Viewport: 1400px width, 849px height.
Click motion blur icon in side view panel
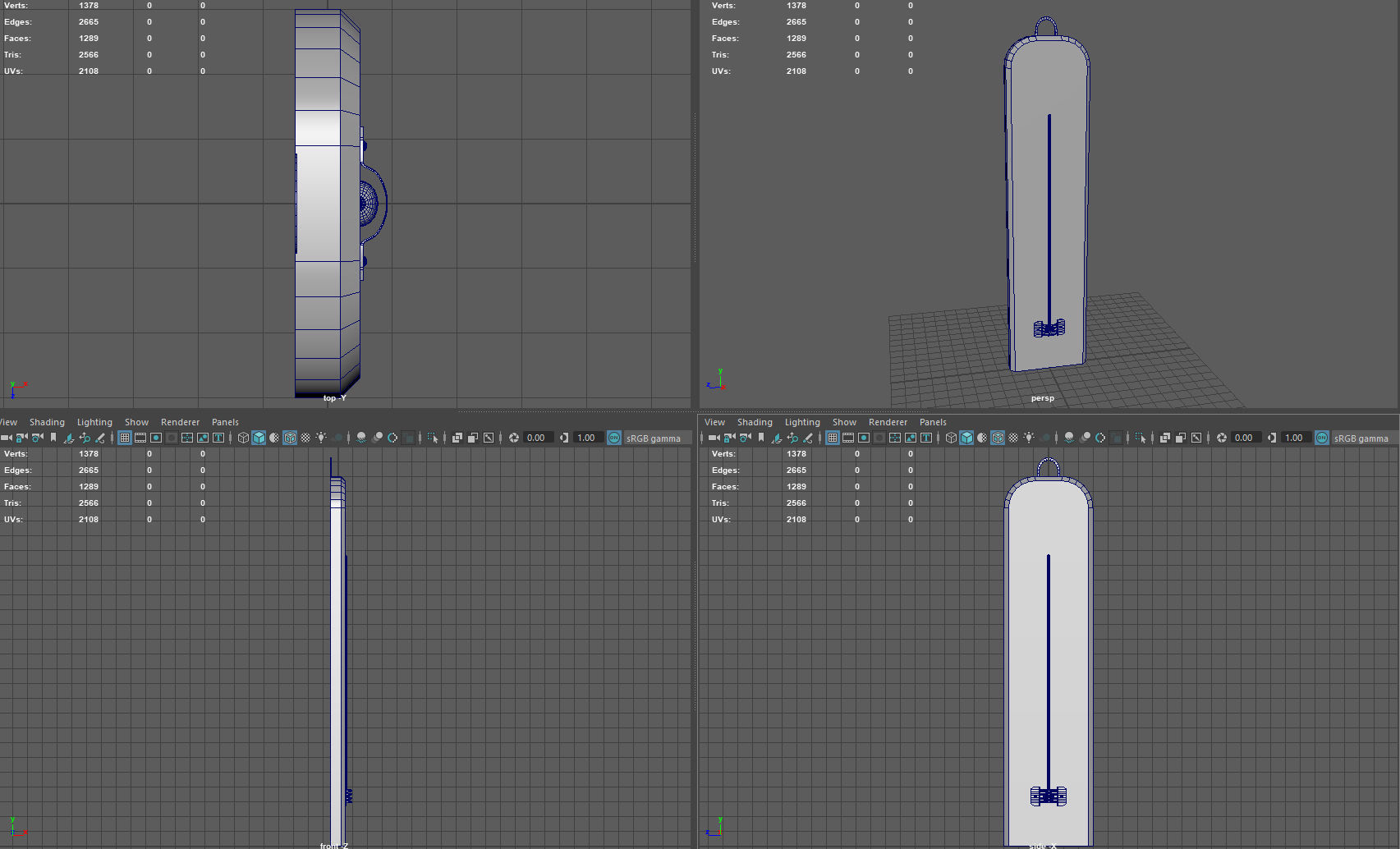pyautogui.click(x=1085, y=438)
